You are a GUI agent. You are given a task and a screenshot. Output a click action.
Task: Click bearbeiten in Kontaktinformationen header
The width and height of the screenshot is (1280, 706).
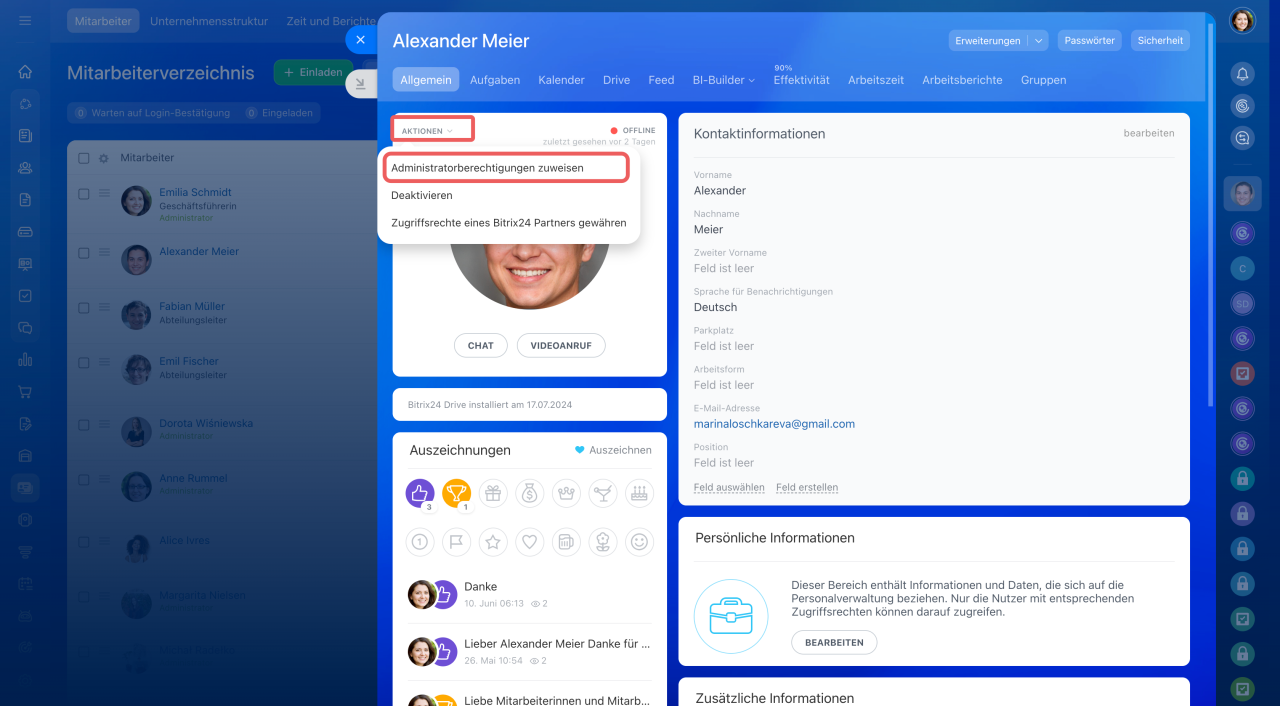coord(1149,133)
